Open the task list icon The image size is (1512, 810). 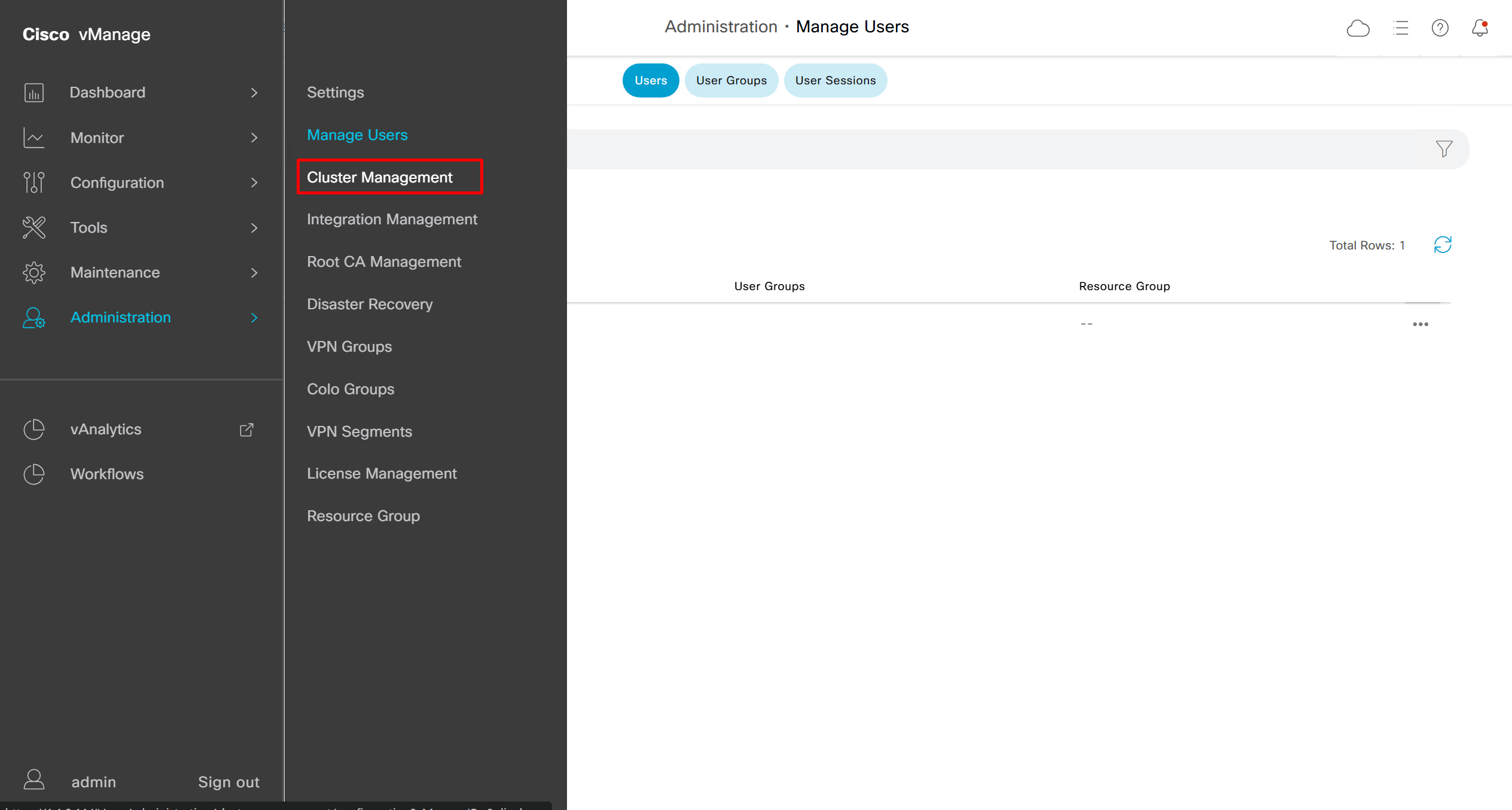1400,28
